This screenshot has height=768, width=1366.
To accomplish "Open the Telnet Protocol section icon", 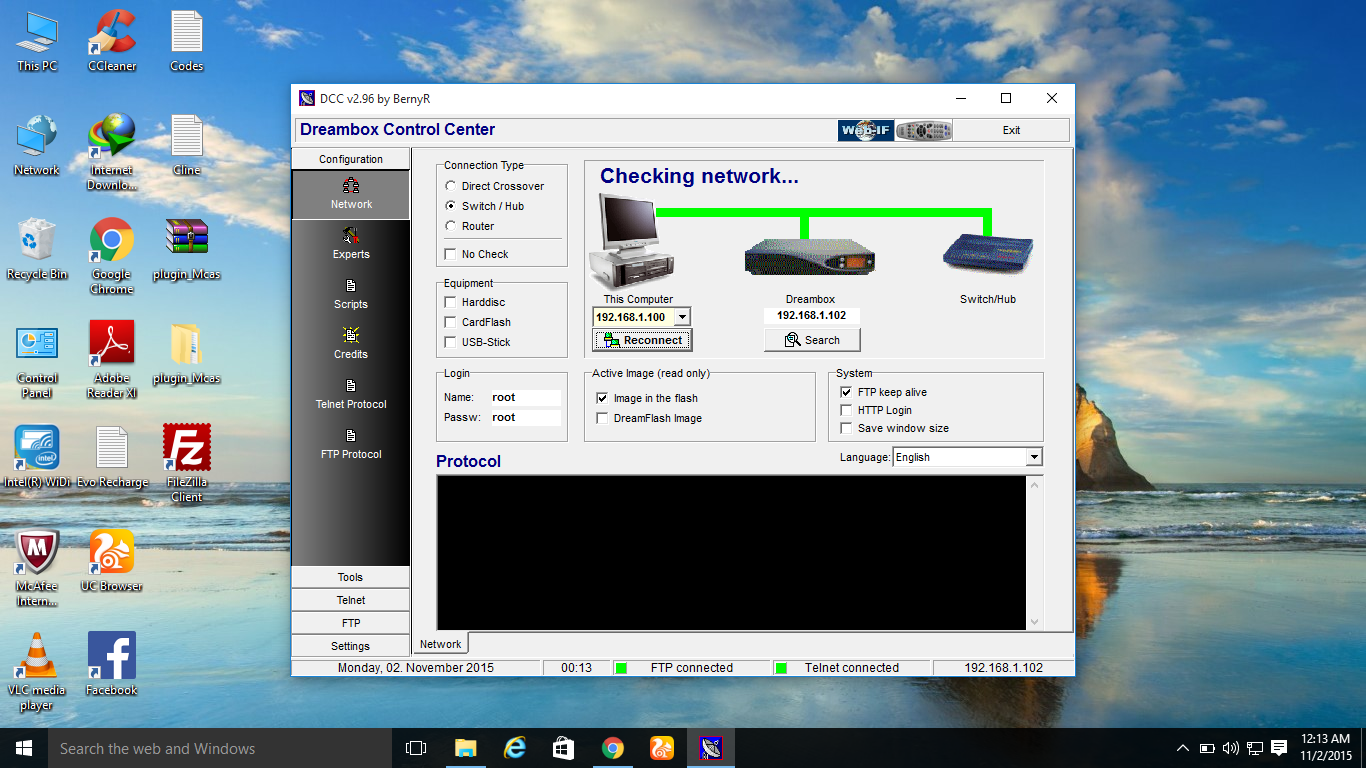I will (351, 385).
